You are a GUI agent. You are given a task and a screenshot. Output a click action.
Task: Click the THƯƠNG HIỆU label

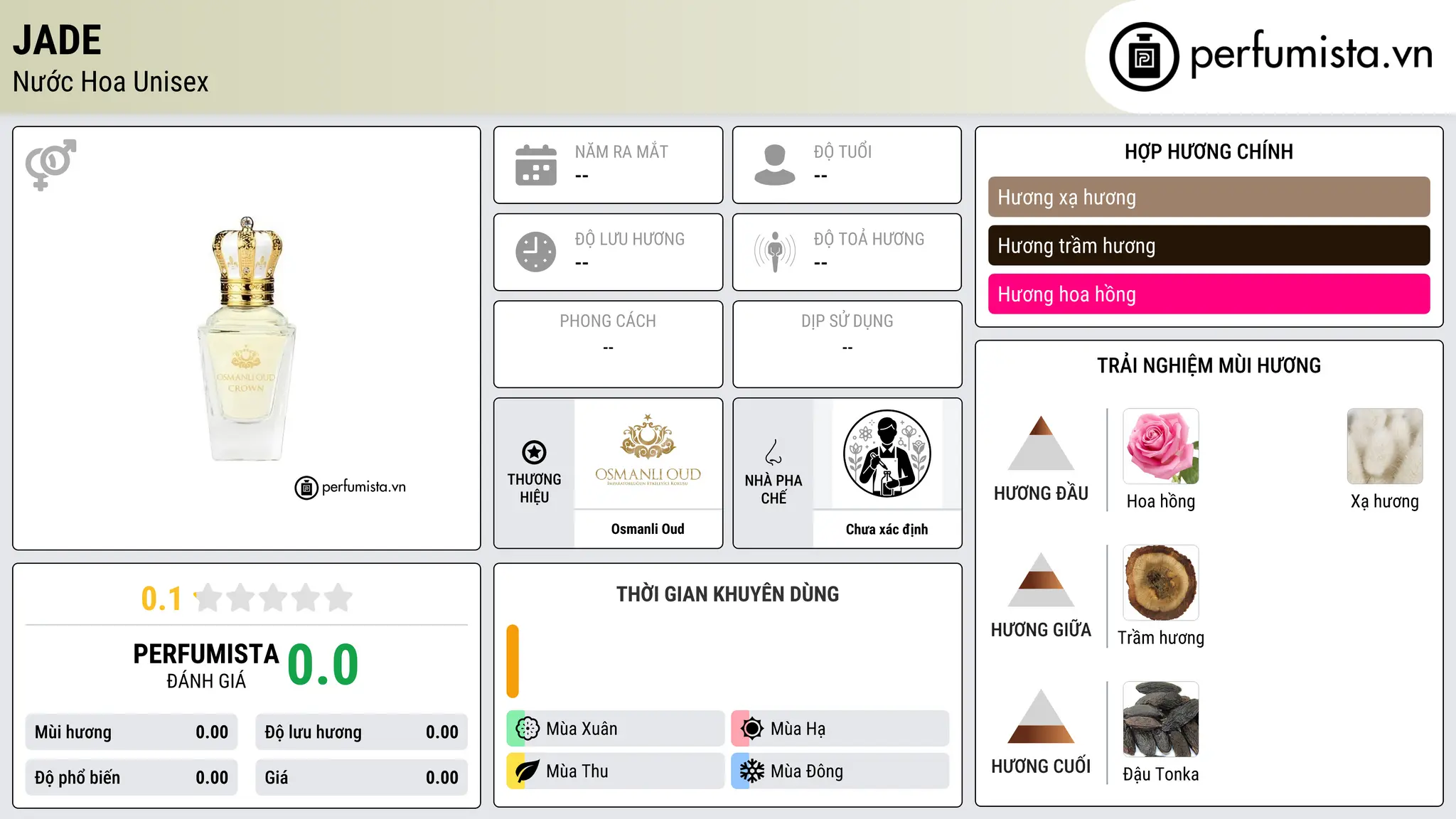(x=534, y=488)
